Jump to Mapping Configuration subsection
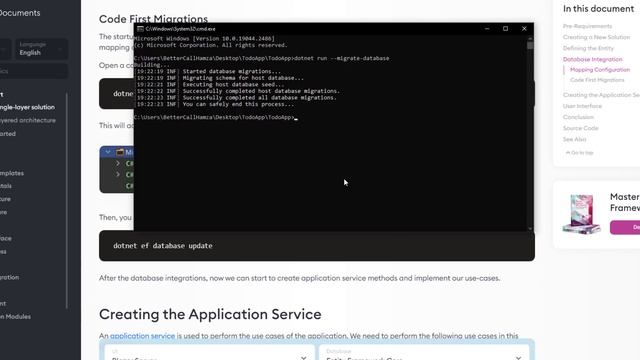640x360 pixels. [x=600, y=70]
